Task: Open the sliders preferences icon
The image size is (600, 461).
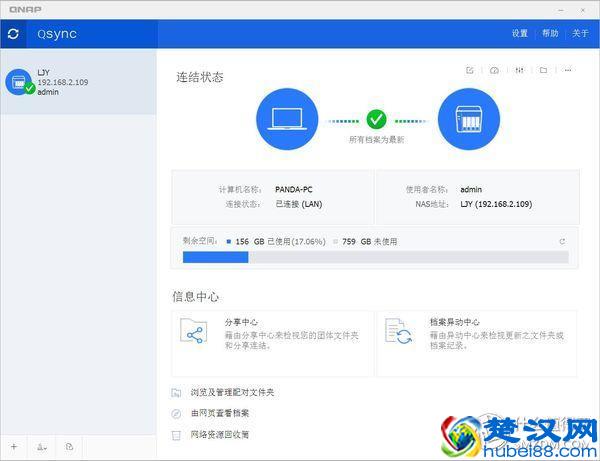Action: 519,70
